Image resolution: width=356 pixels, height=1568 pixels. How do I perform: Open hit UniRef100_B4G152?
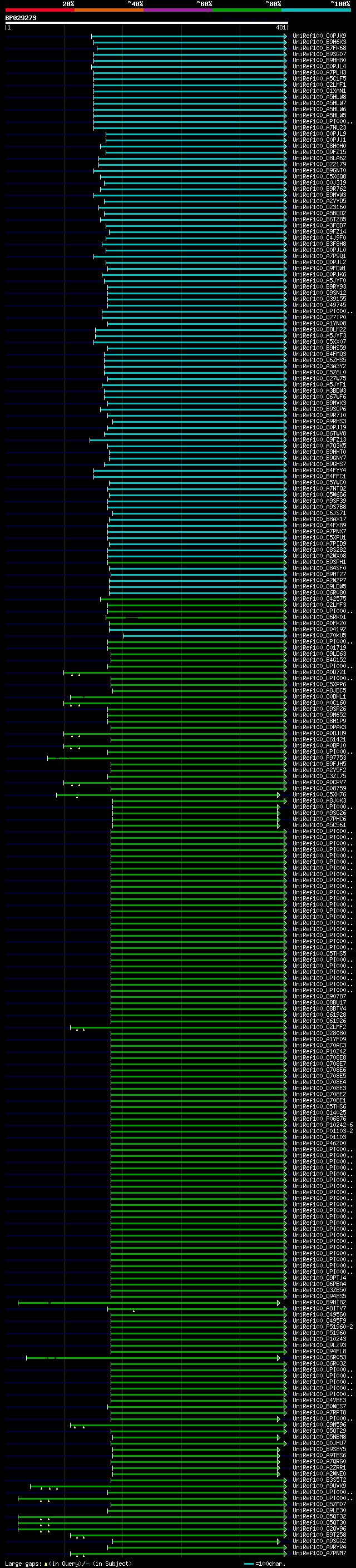(x=319, y=660)
